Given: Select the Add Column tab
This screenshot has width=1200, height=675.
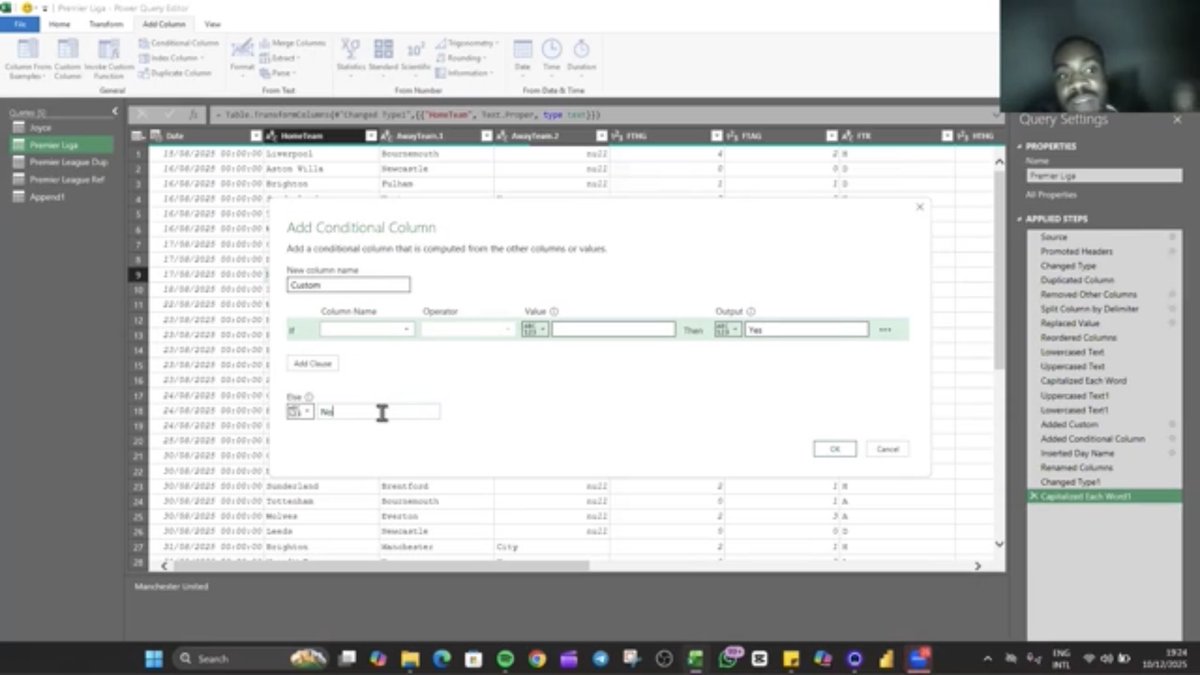Looking at the screenshot, I should (x=164, y=24).
